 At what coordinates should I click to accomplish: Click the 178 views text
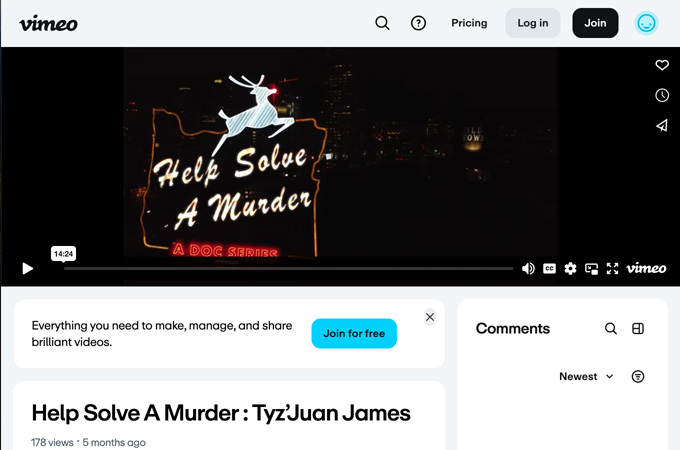coord(52,443)
